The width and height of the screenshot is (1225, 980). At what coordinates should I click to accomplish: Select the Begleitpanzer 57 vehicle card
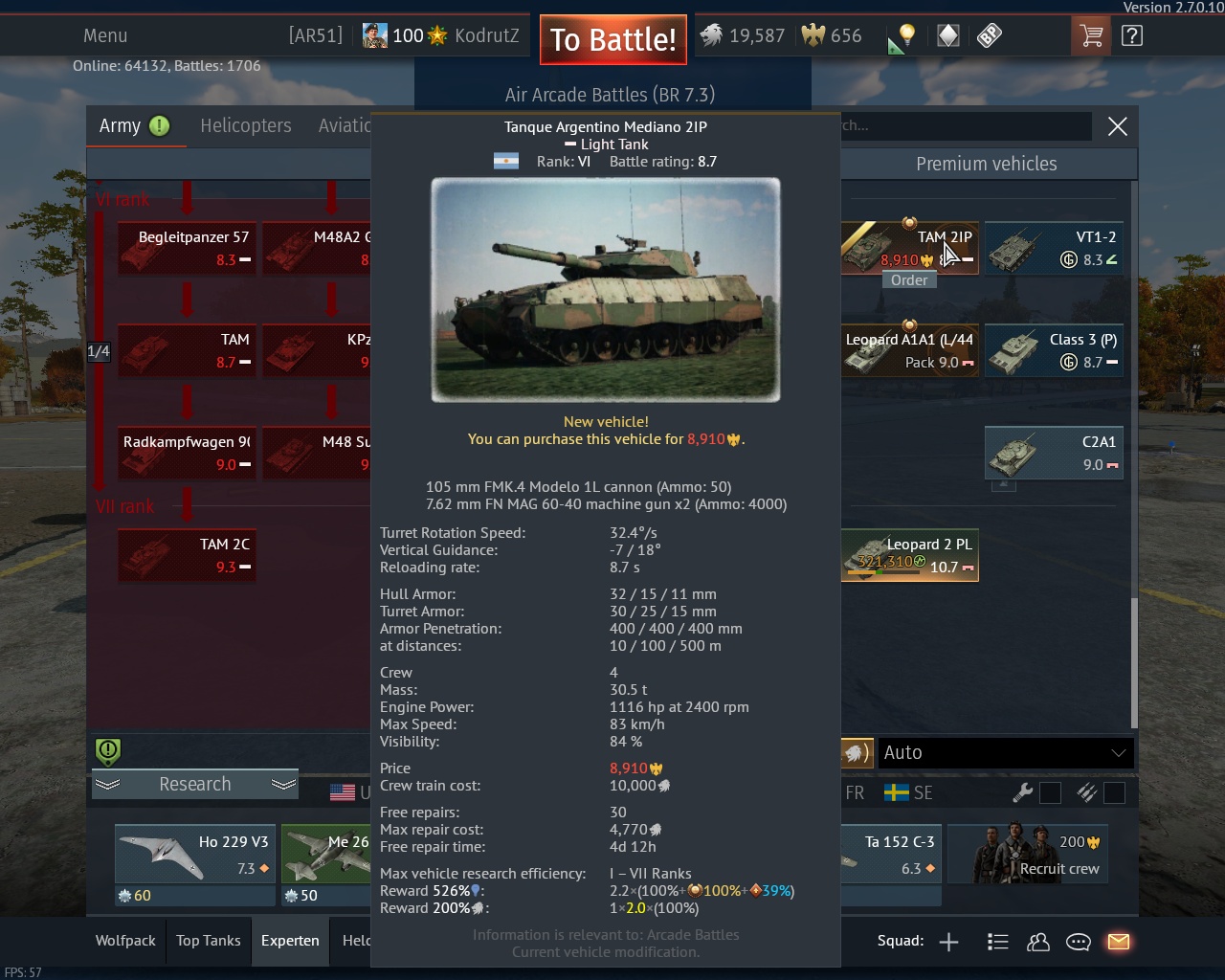tap(187, 248)
